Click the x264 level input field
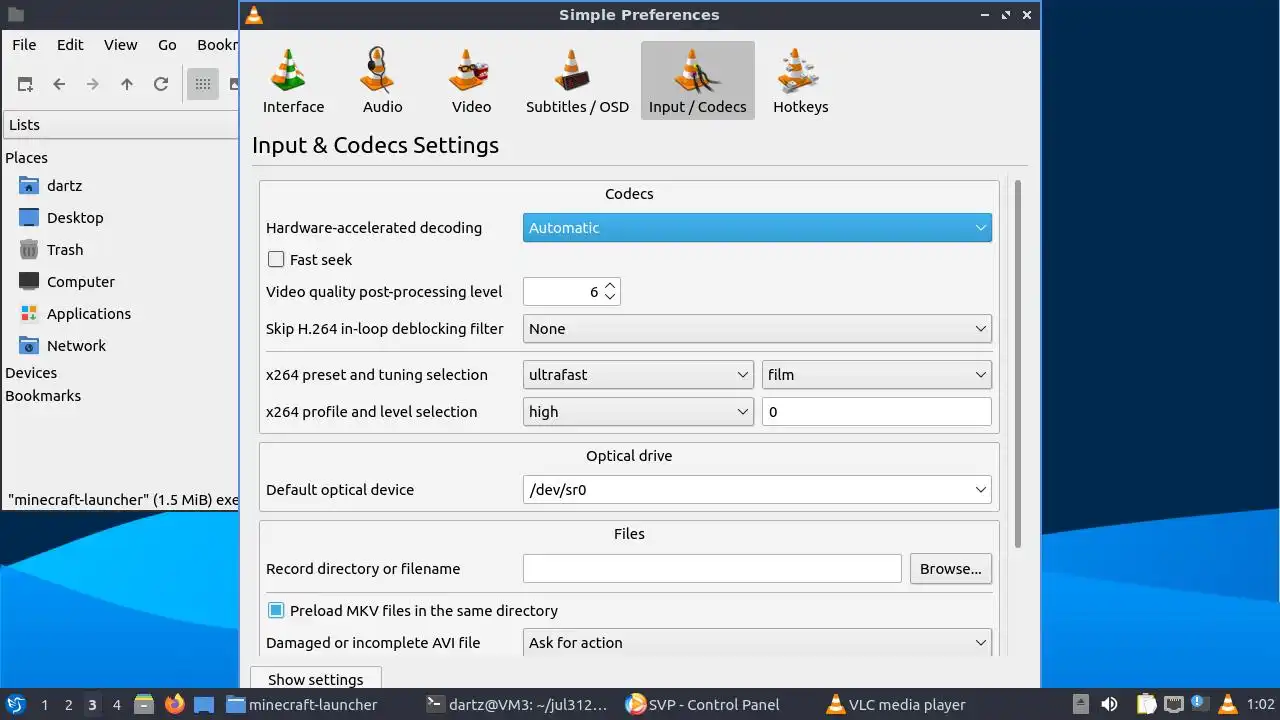 coord(877,412)
